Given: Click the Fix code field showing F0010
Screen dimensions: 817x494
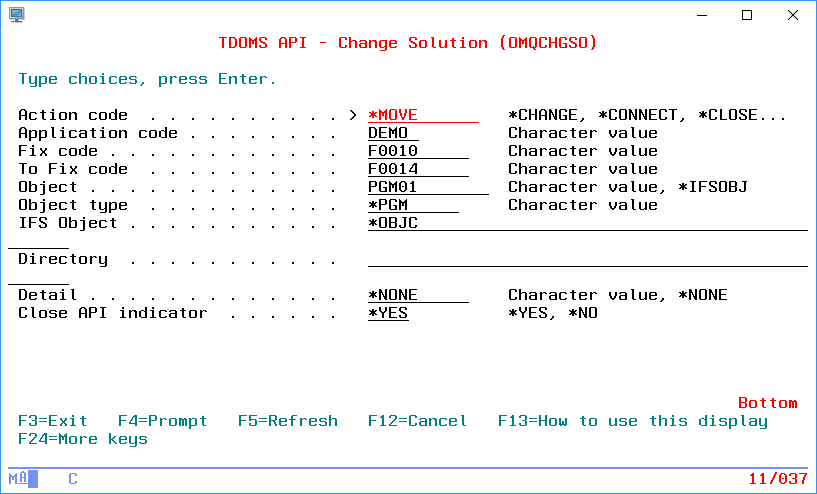Looking at the screenshot, I should pos(417,151).
